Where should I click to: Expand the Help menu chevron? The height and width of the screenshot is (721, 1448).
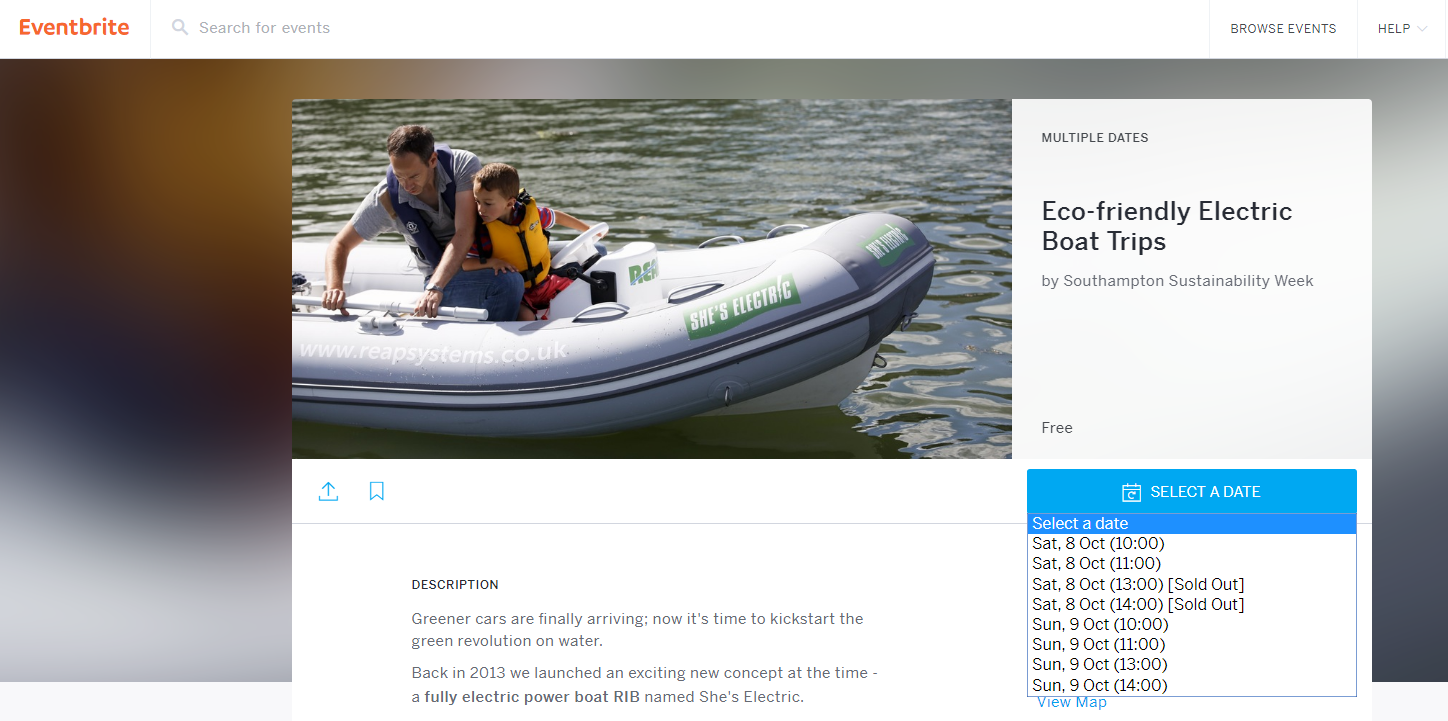[1422, 29]
